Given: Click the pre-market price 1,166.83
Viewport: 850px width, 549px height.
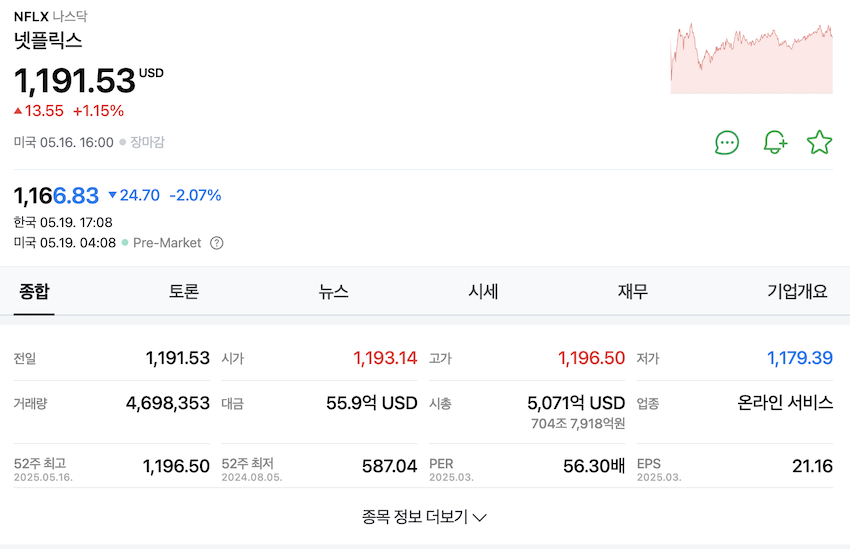Looking at the screenshot, I should 56,195.
